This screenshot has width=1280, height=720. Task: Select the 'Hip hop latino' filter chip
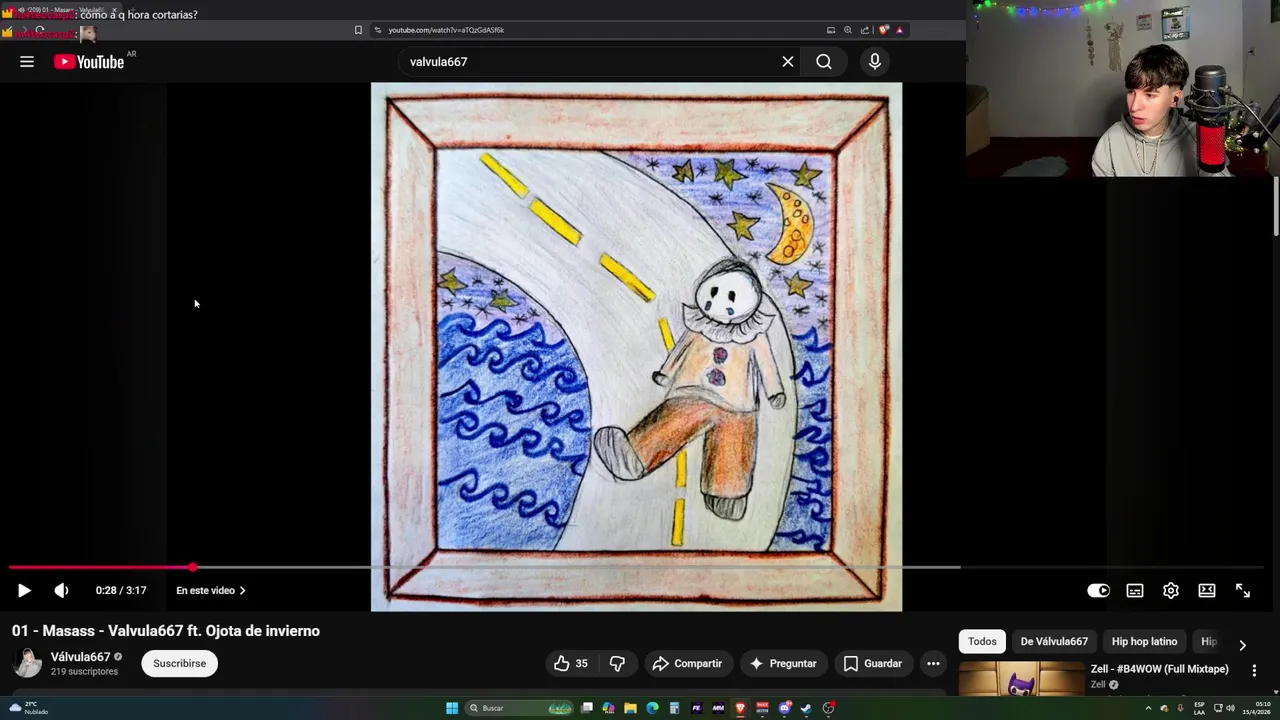1144,642
